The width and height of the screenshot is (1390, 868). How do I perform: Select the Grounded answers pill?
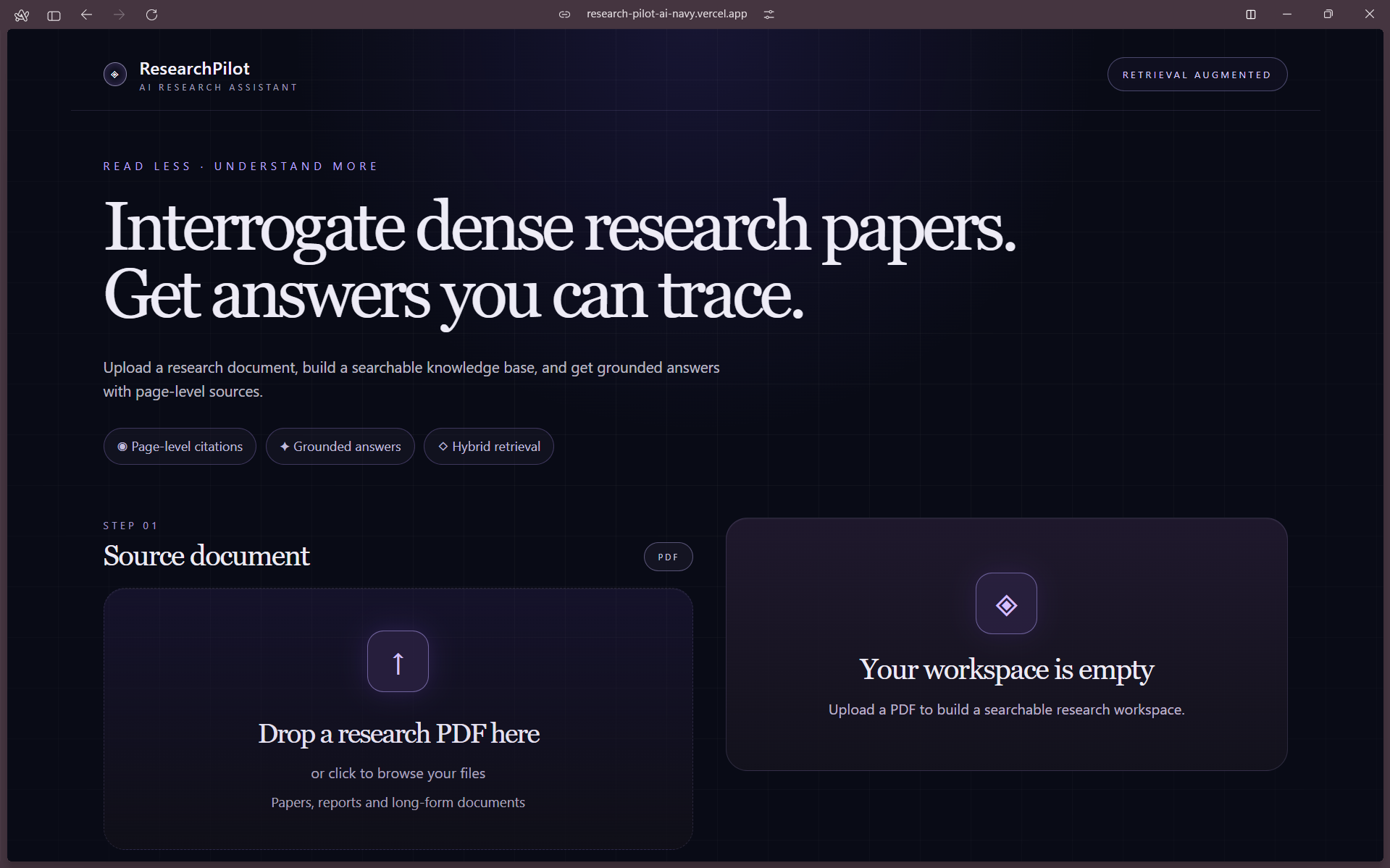click(340, 447)
